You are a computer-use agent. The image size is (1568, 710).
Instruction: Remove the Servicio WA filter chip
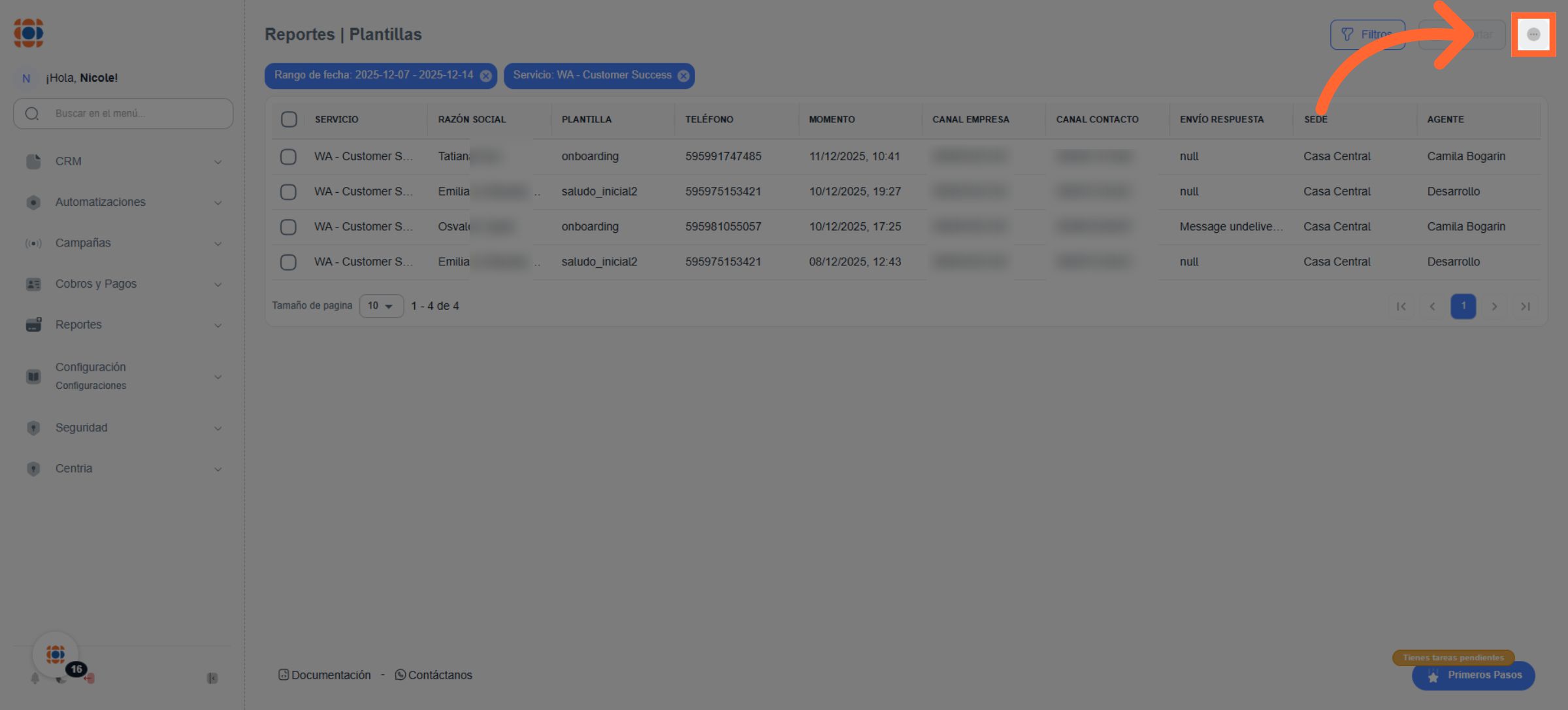[x=683, y=76]
